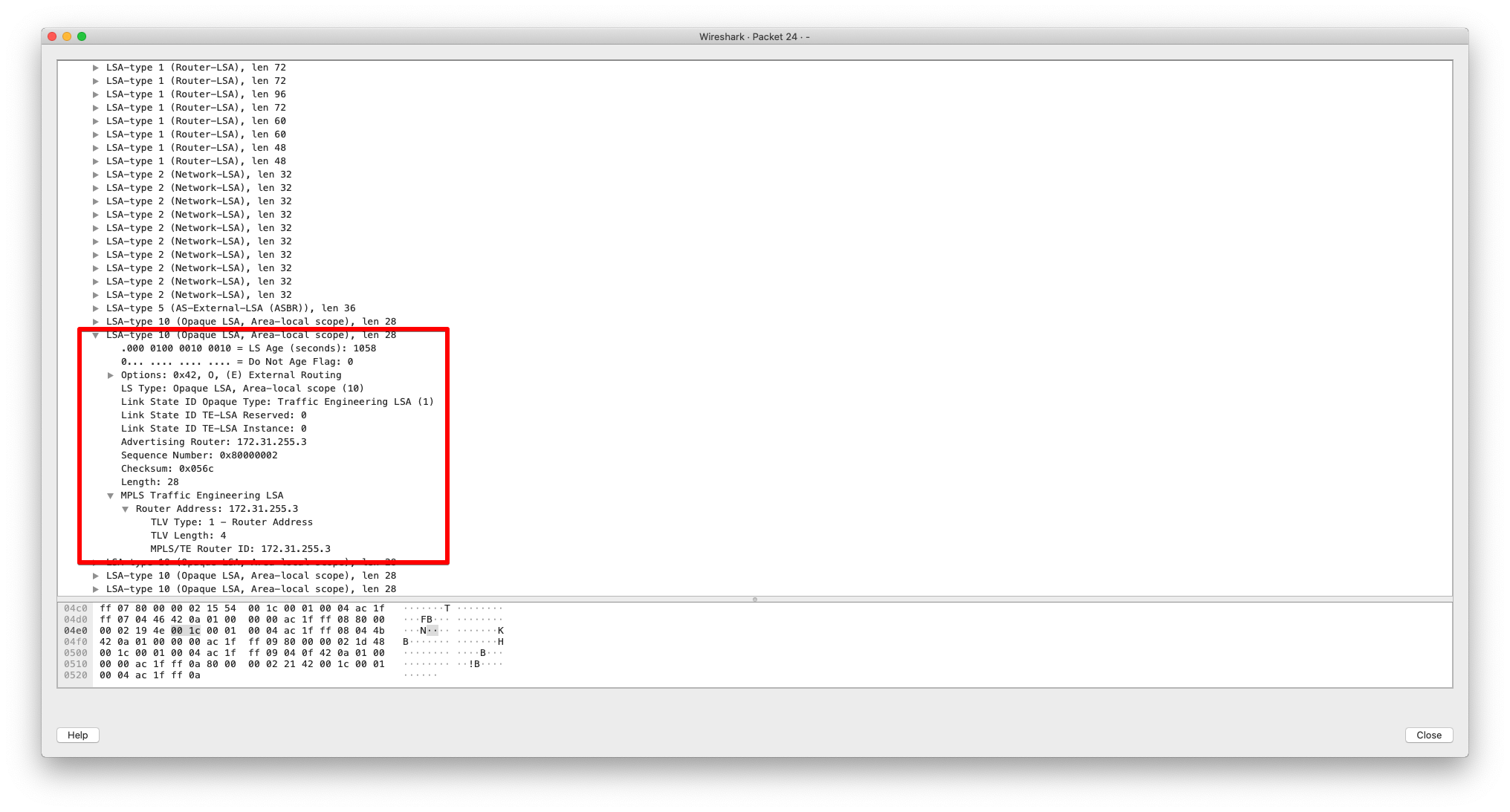The width and height of the screenshot is (1510, 812).
Task: Collapse the MPLS Traffic Engineering LSA node
Action: pyautogui.click(x=110, y=496)
